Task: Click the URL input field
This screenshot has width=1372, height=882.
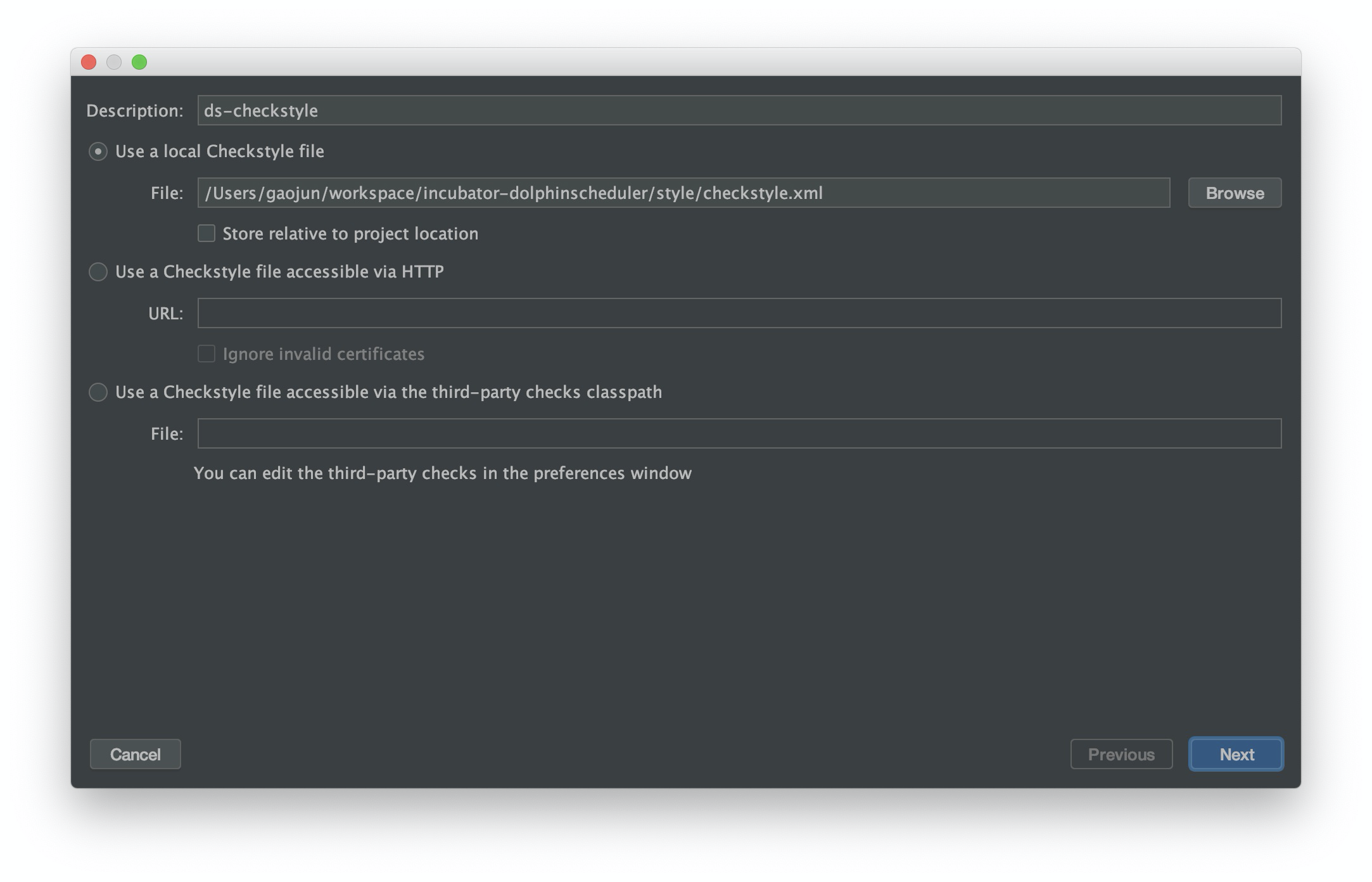Action: click(x=739, y=313)
